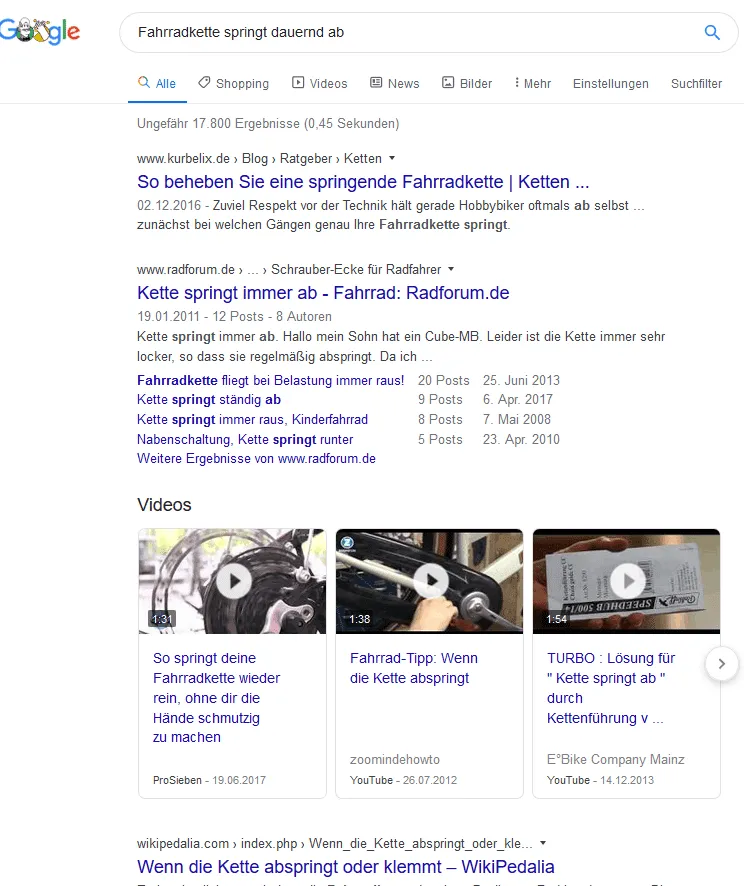744x886 pixels.
Task: Click the next arrow in video carousel
Action: [x=721, y=664]
